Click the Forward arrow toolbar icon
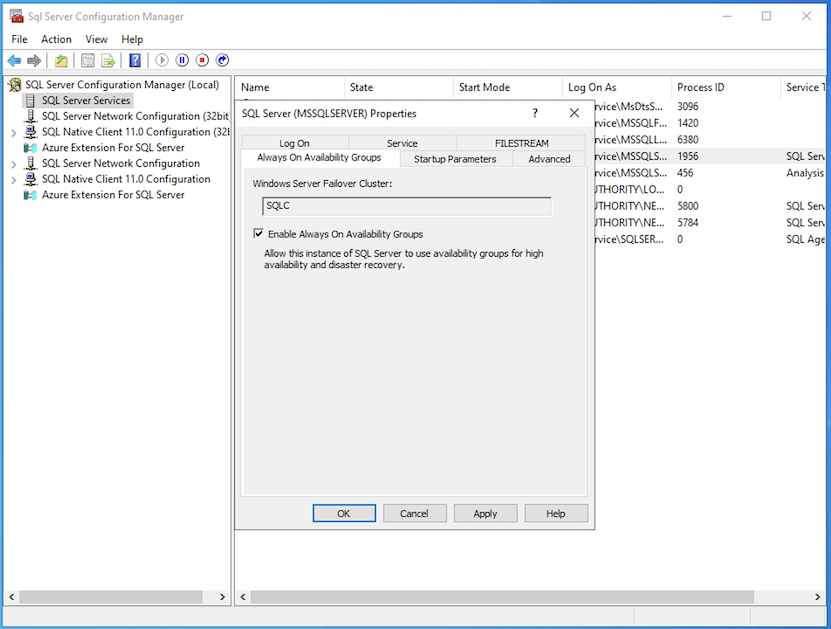This screenshot has width=831, height=629. point(34,60)
